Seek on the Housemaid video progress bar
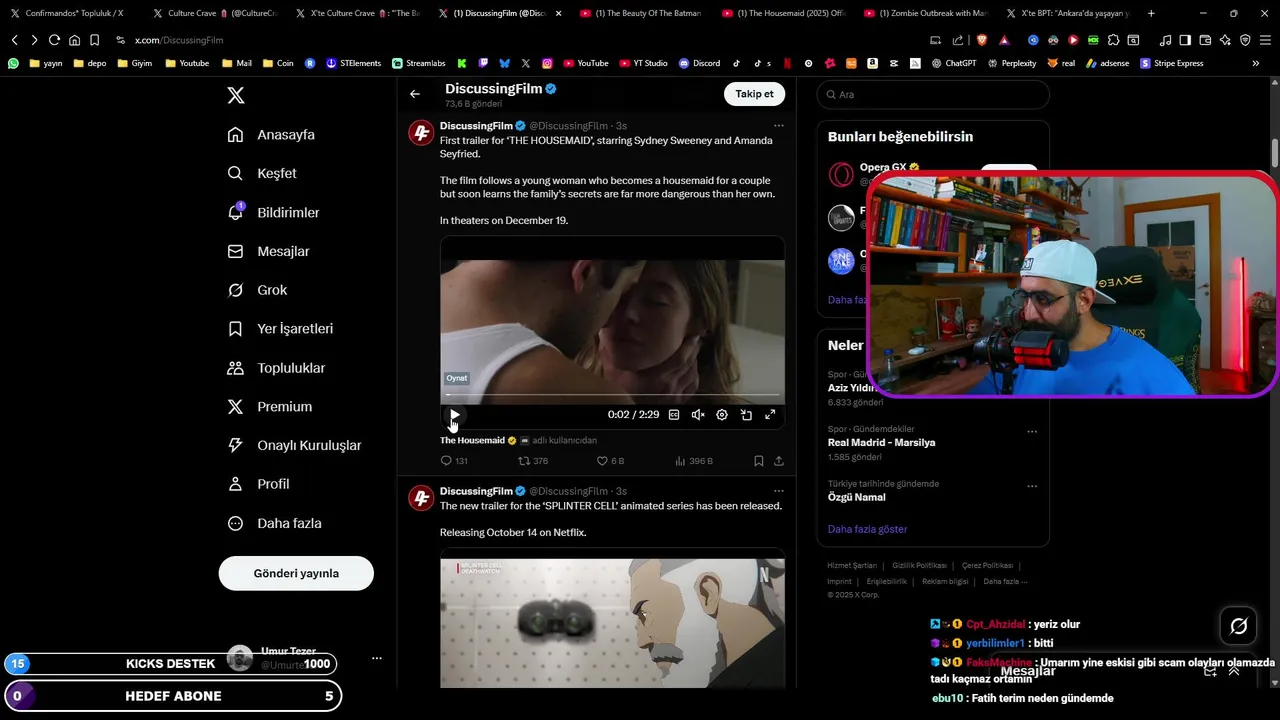This screenshot has height=720, width=1280. tap(612, 395)
